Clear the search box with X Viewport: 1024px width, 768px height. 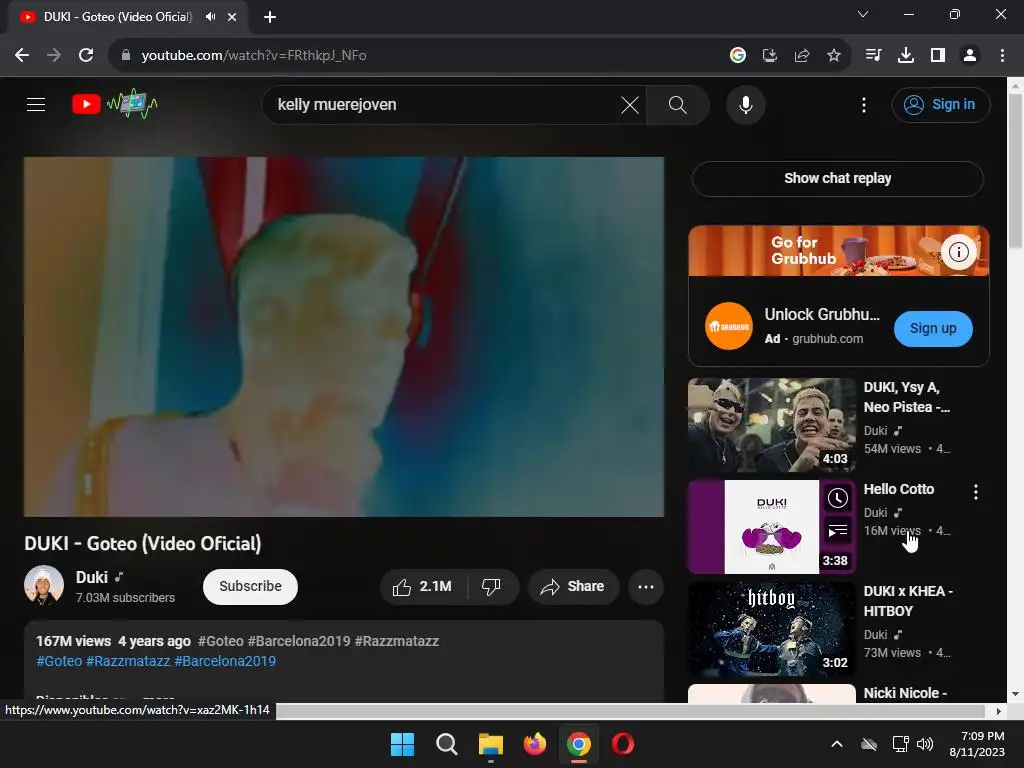(x=630, y=104)
